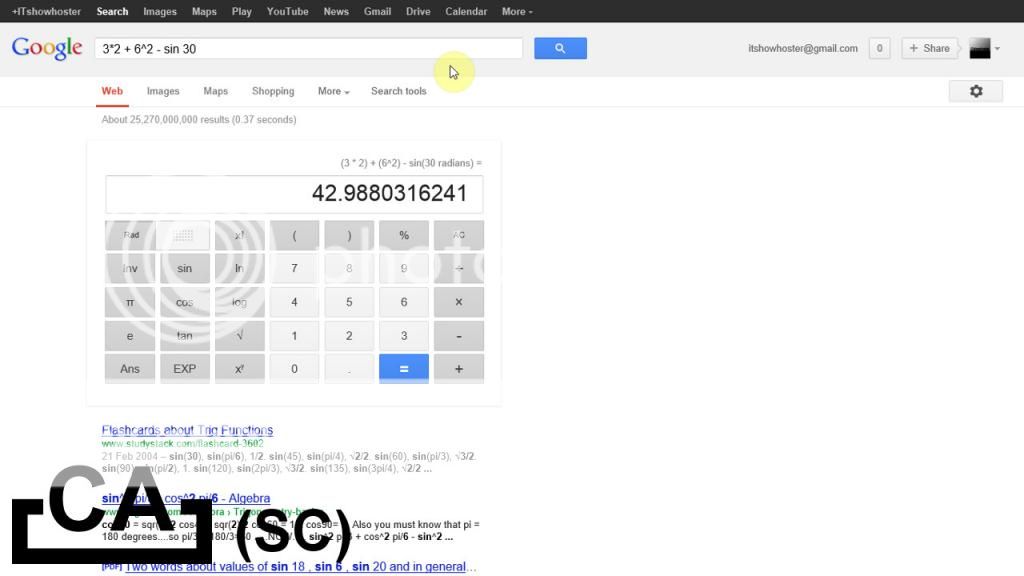Expand the More menu under search tabs
Screen dimensions: 1024x576
point(333,91)
